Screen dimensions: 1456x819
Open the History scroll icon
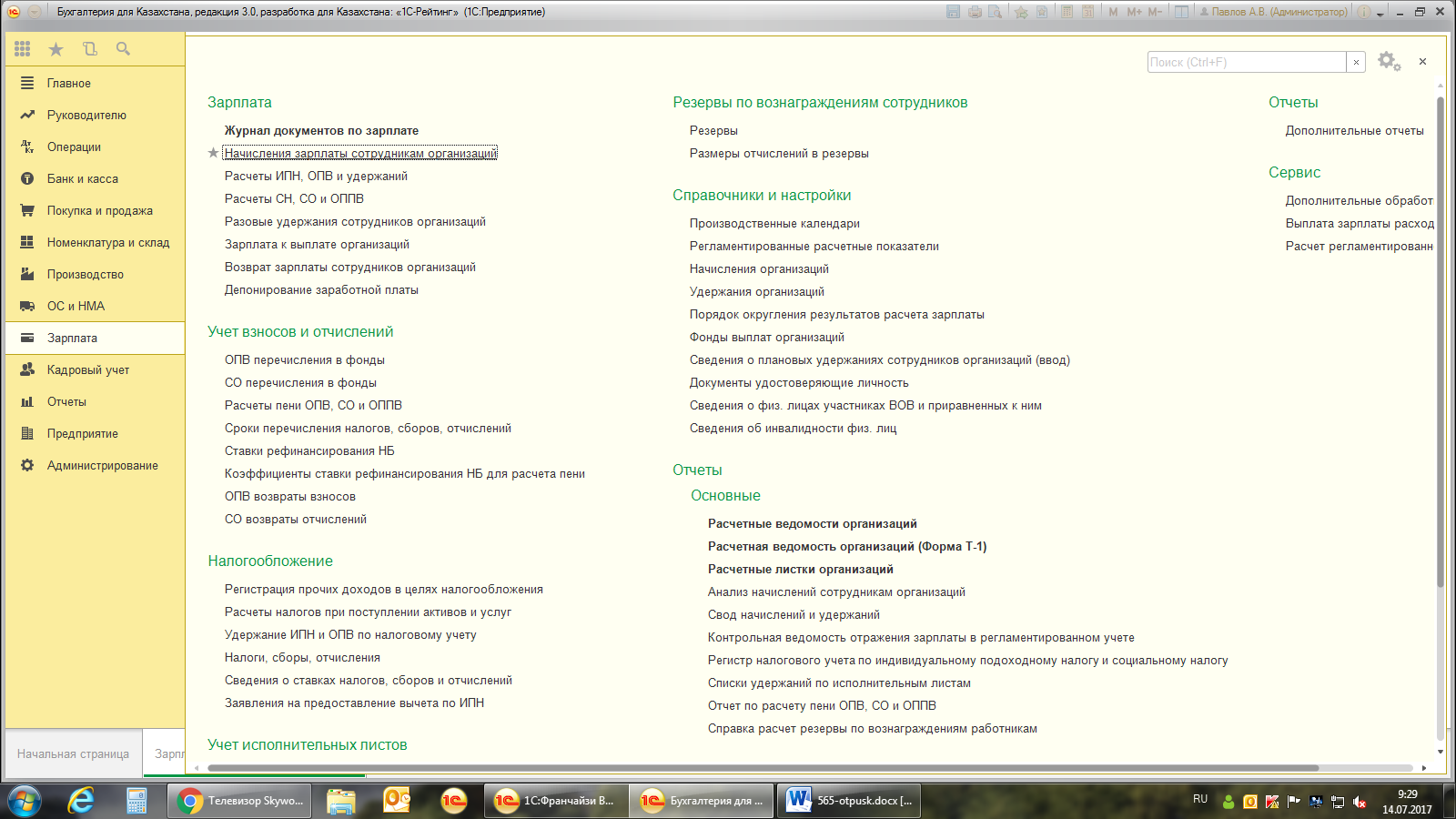click(89, 49)
